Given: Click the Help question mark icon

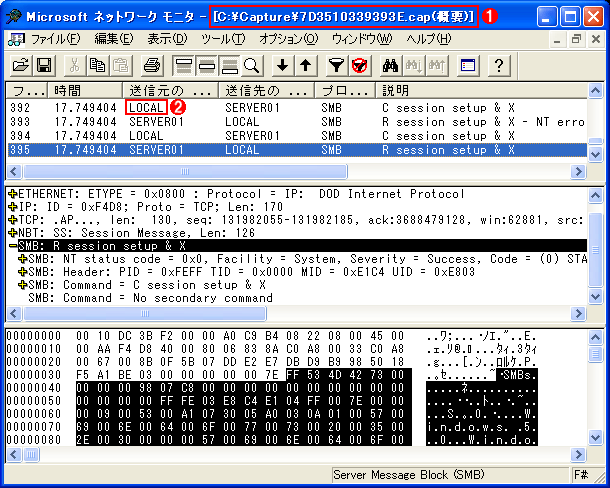Looking at the screenshot, I should (499, 65).
